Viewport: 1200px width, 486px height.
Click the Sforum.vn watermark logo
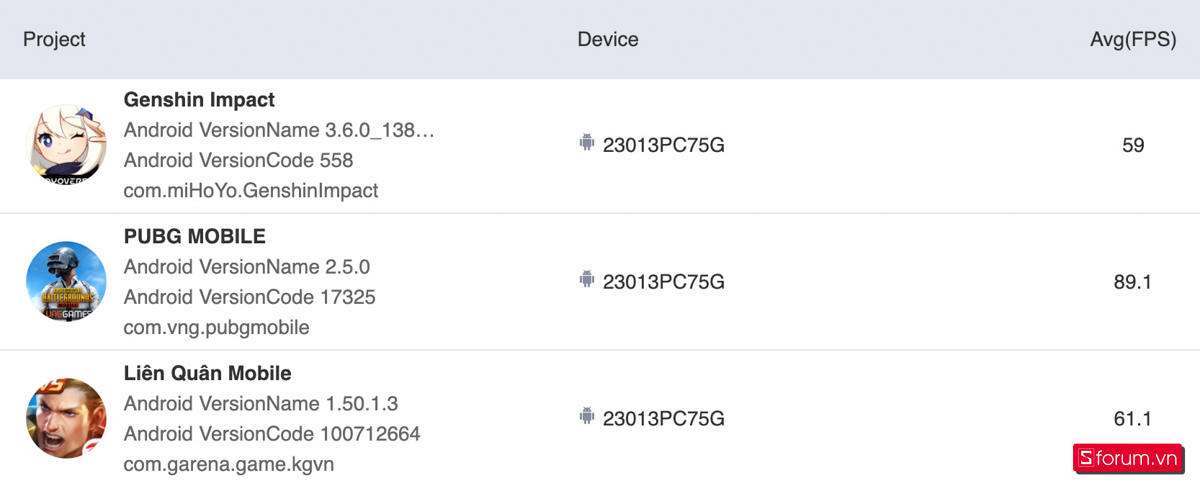(x=1126, y=458)
